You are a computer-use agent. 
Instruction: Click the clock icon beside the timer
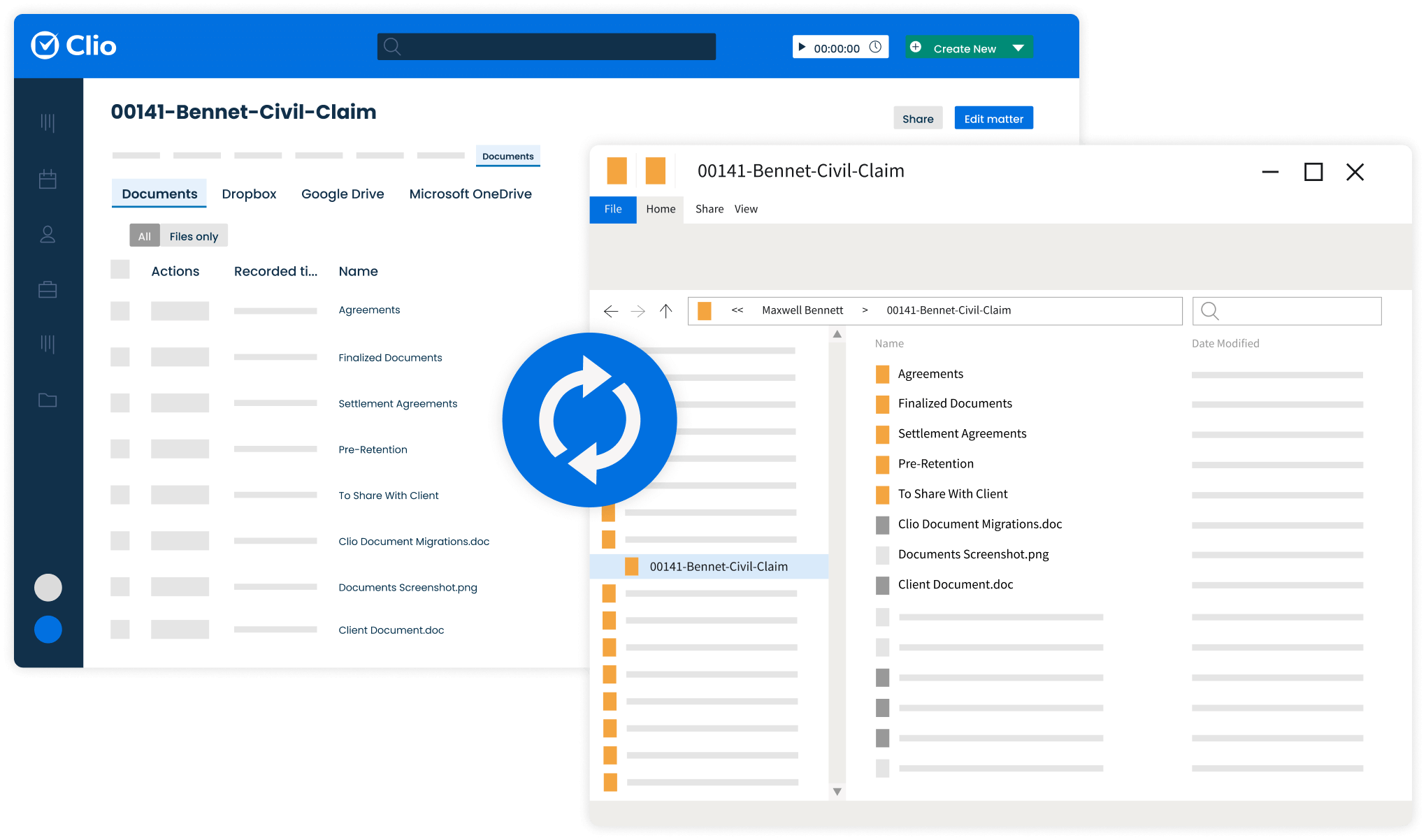coord(875,48)
